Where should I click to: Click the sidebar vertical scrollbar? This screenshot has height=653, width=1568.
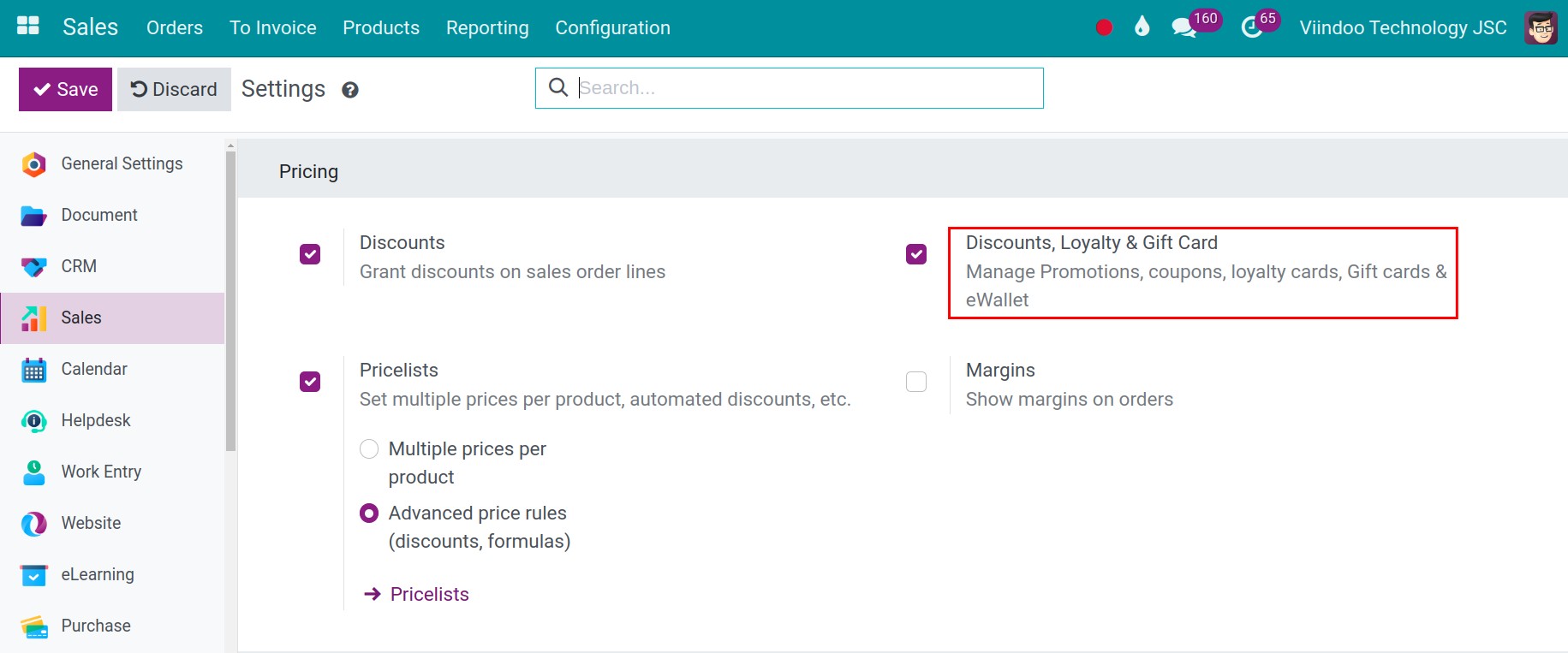[230, 300]
